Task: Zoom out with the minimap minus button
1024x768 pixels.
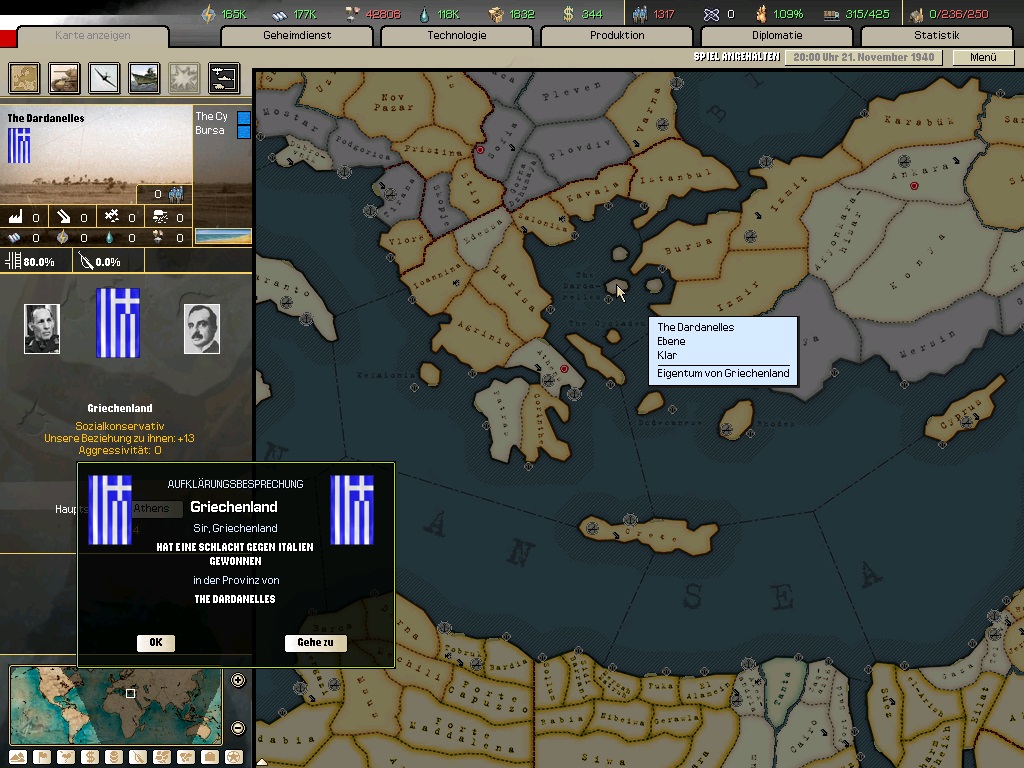Action: coord(238,727)
